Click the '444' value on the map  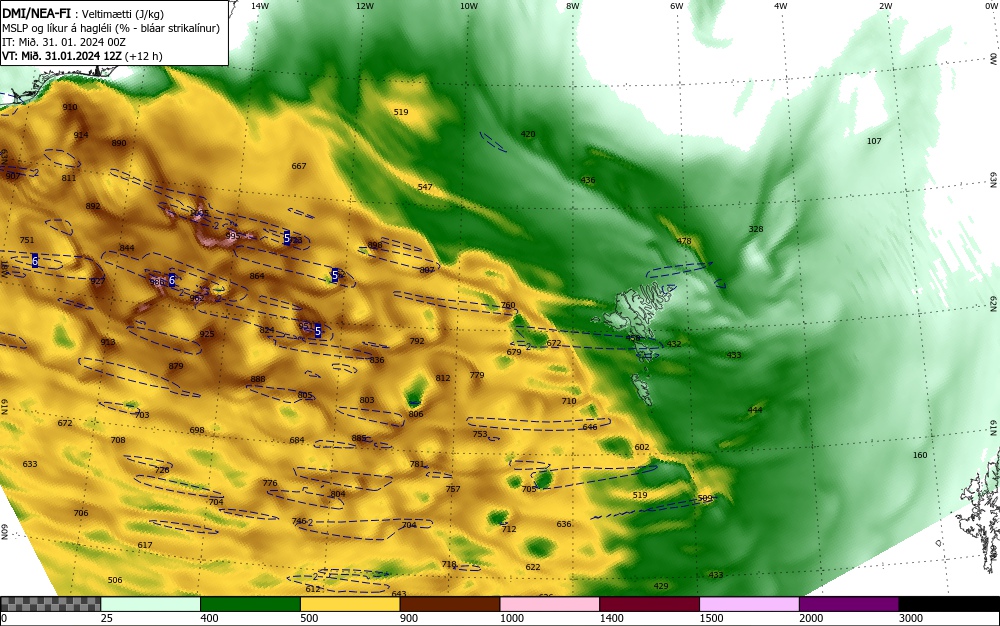click(x=755, y=410)
